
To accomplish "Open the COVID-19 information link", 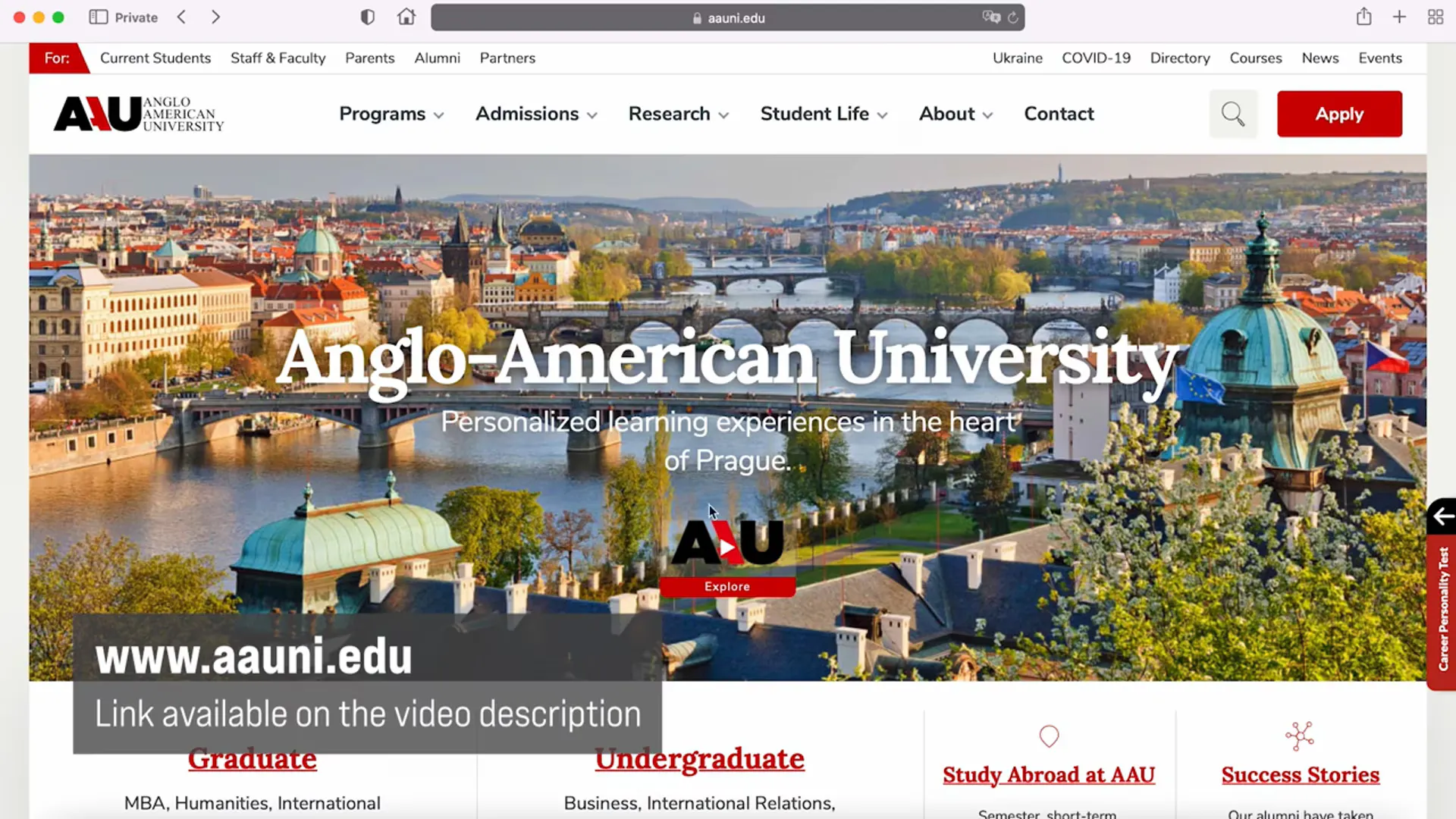I will 1096,58.
